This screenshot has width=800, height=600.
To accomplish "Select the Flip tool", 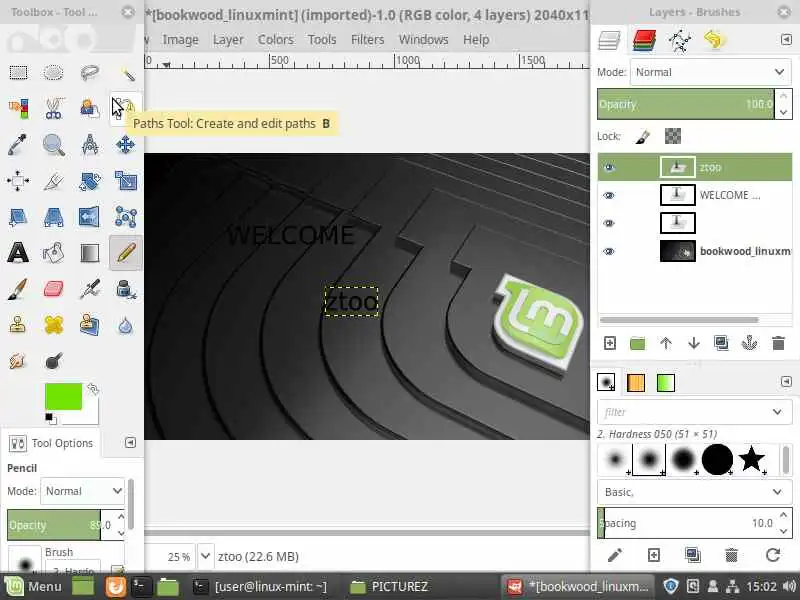I will [x=90, y=217].
